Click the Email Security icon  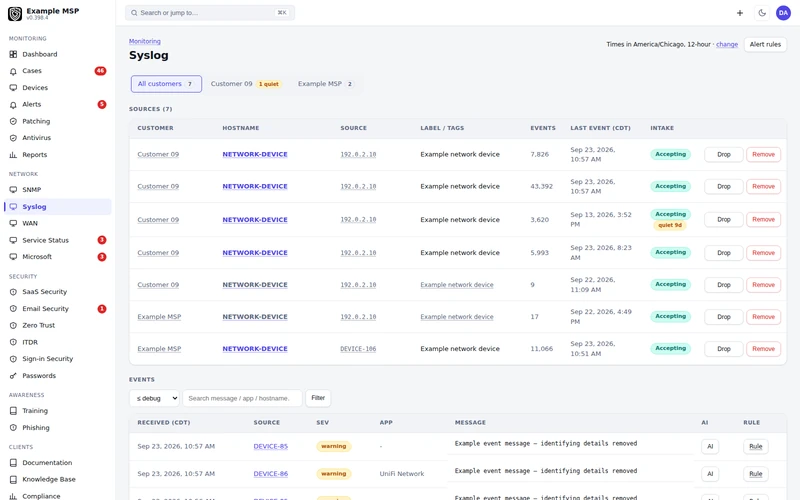(x=13, y=309)
